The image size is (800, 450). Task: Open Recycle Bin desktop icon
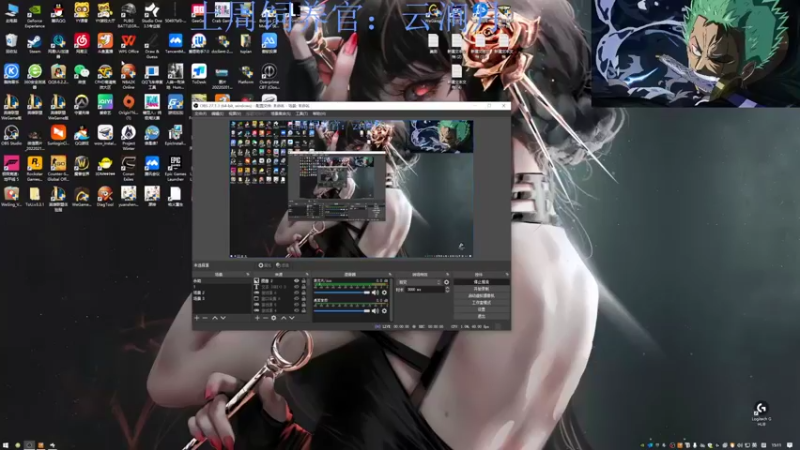coord(11,44)
